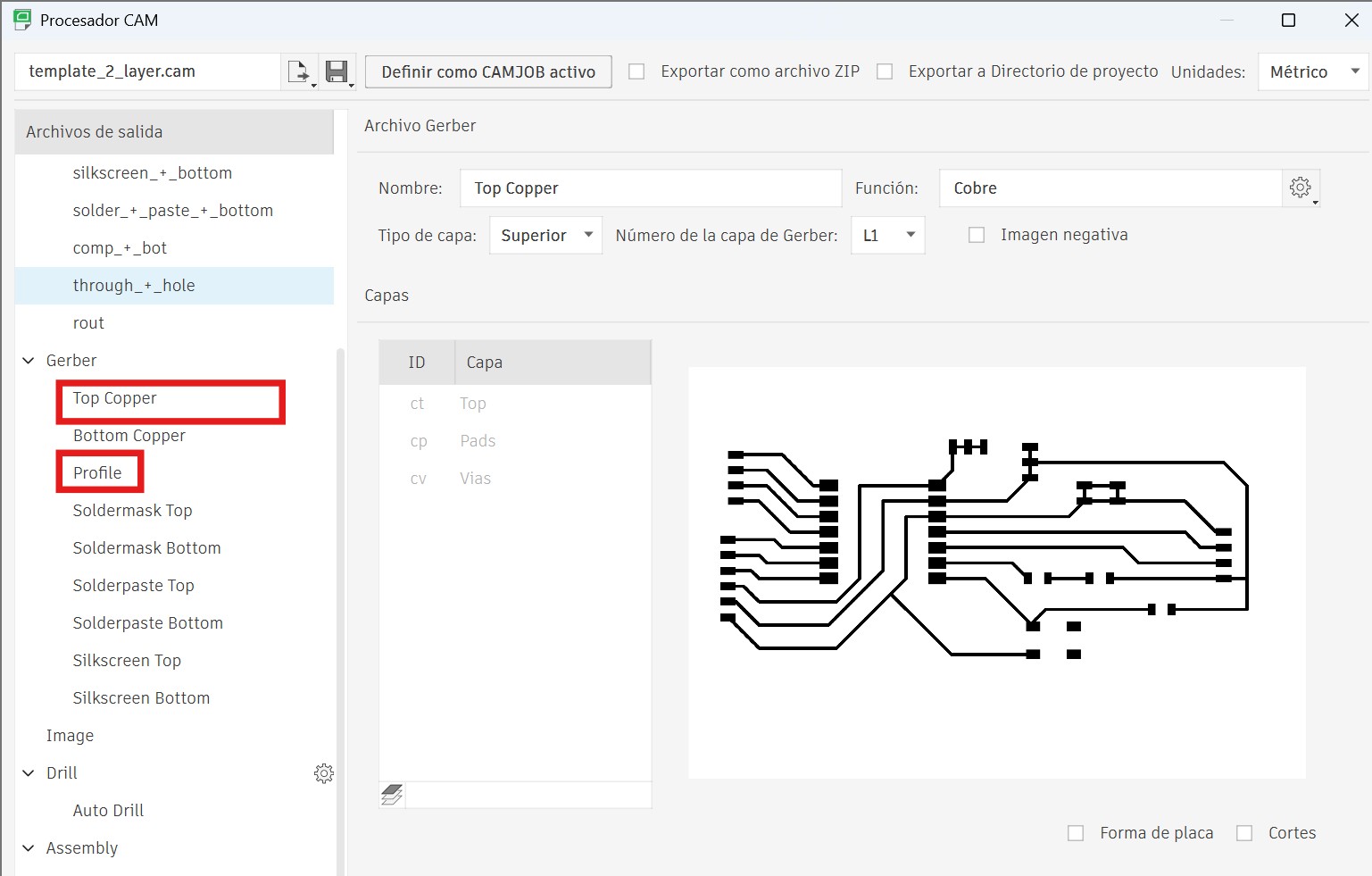
Task: Select Solderpaste Top output
Action: 133,586
